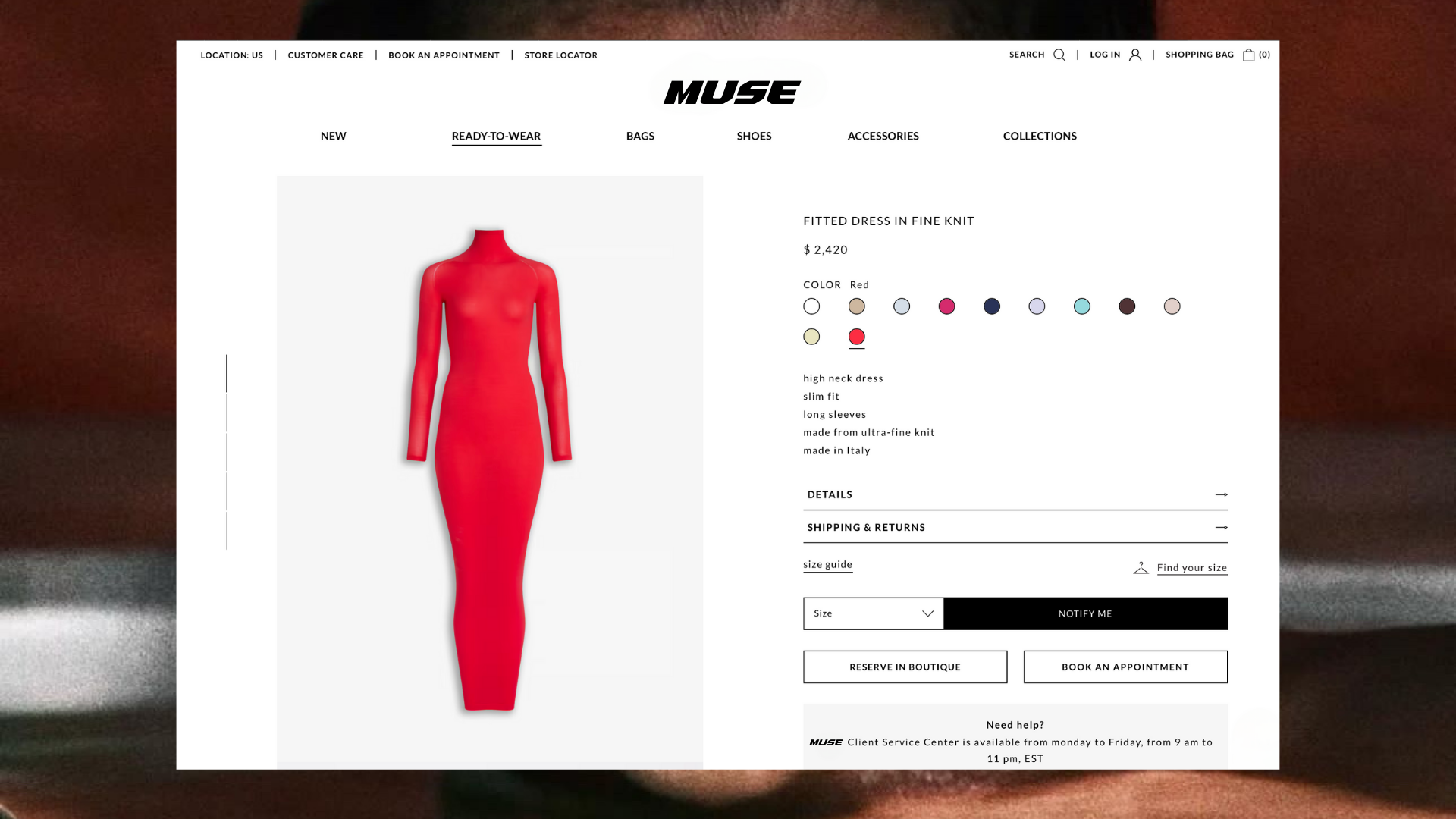Screen dimensions: 1456x819
Task: Open the BAGS menu
Action: tap(640, 136)
